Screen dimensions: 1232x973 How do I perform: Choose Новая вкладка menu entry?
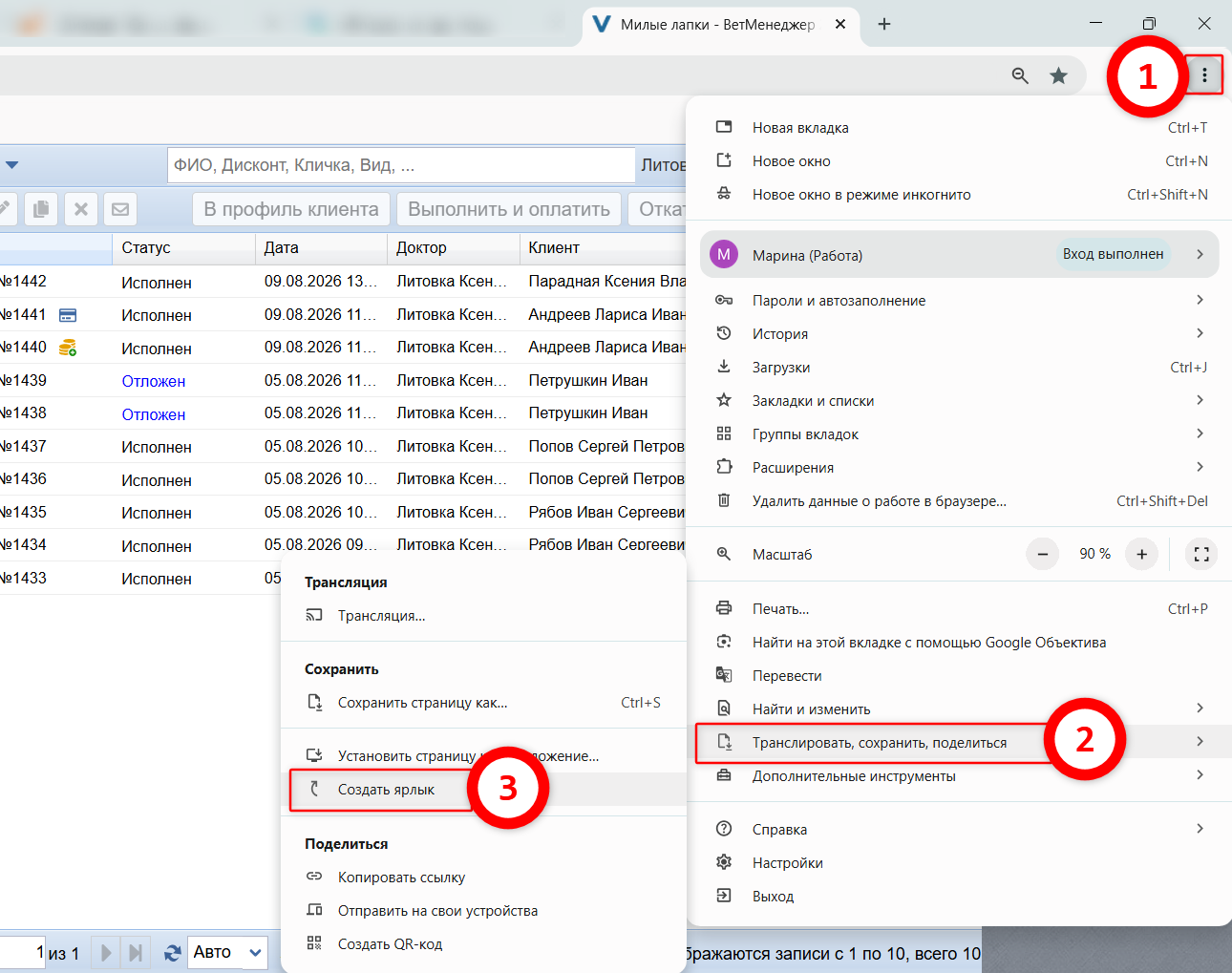point(959,128)
